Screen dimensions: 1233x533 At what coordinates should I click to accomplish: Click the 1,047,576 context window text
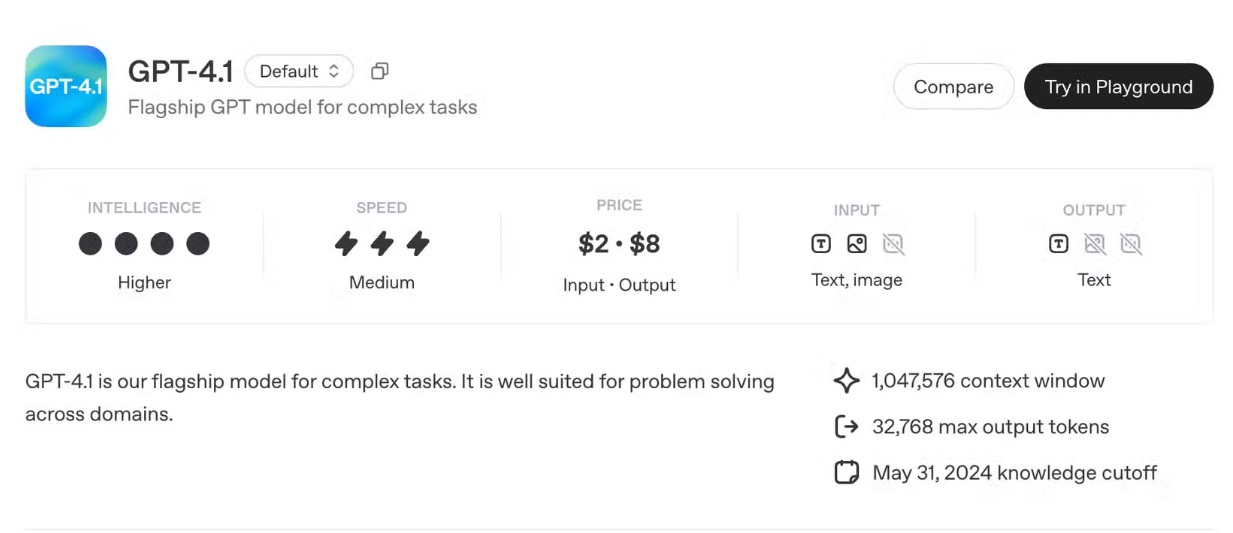pos(988,381)
